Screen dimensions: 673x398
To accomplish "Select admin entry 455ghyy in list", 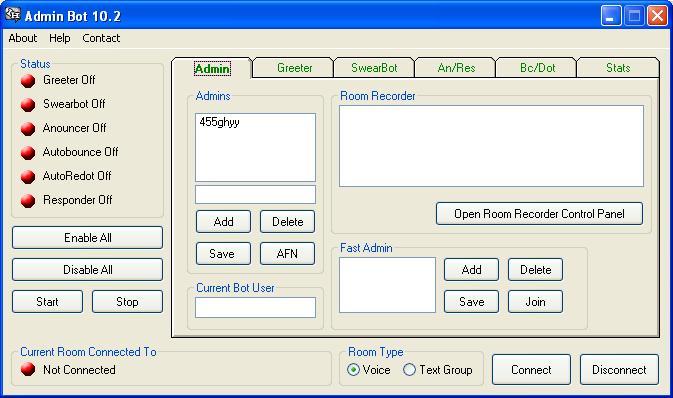I will click(219, 122).
